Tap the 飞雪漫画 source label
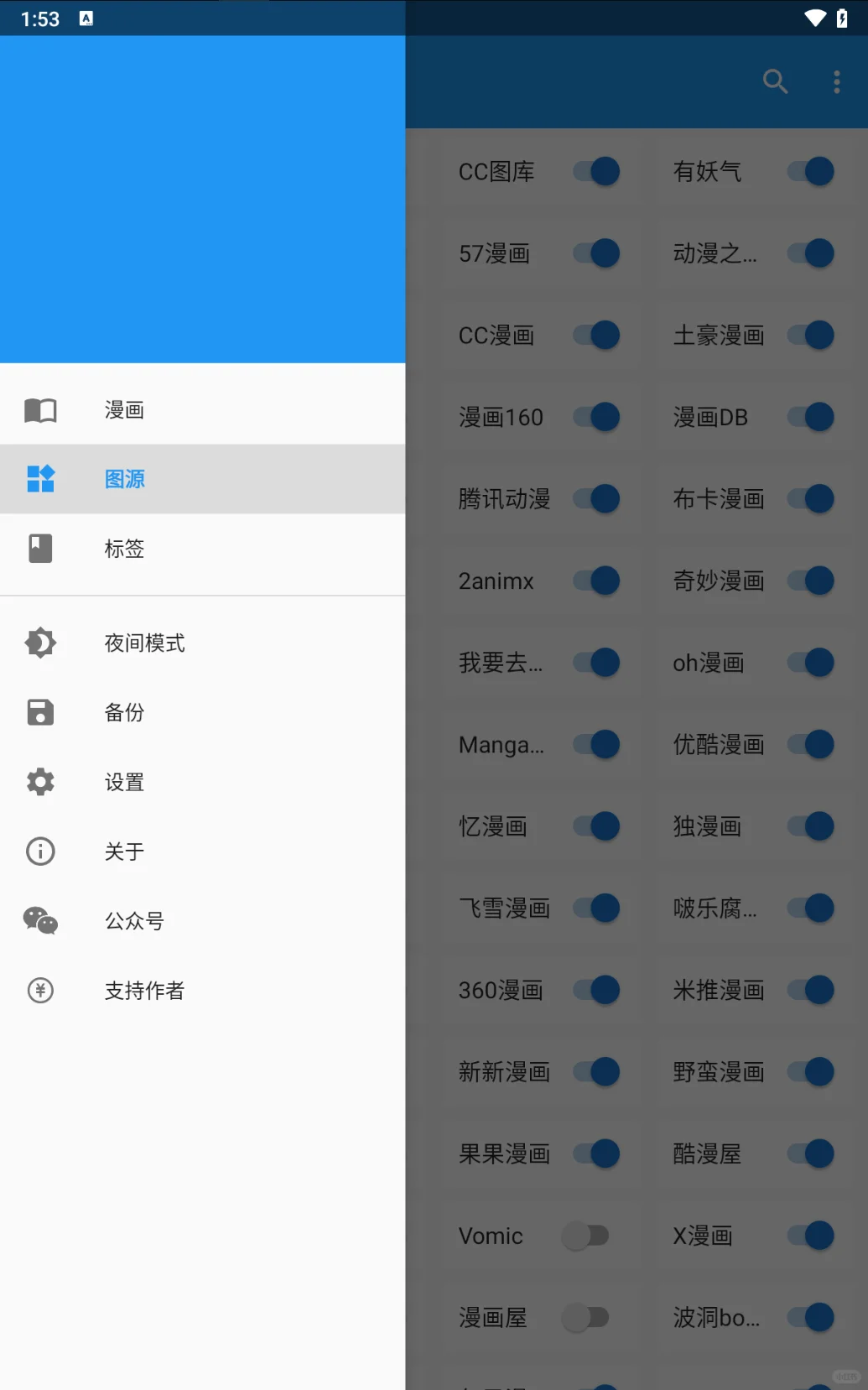Viewport: 868px width, 1390px height. 504,908
